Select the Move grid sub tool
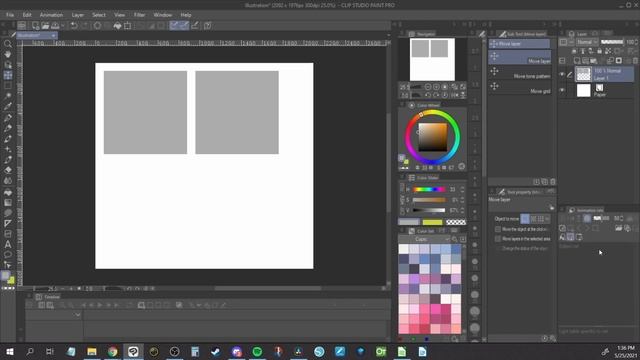 pyautogui.click(x=520, y=88)
